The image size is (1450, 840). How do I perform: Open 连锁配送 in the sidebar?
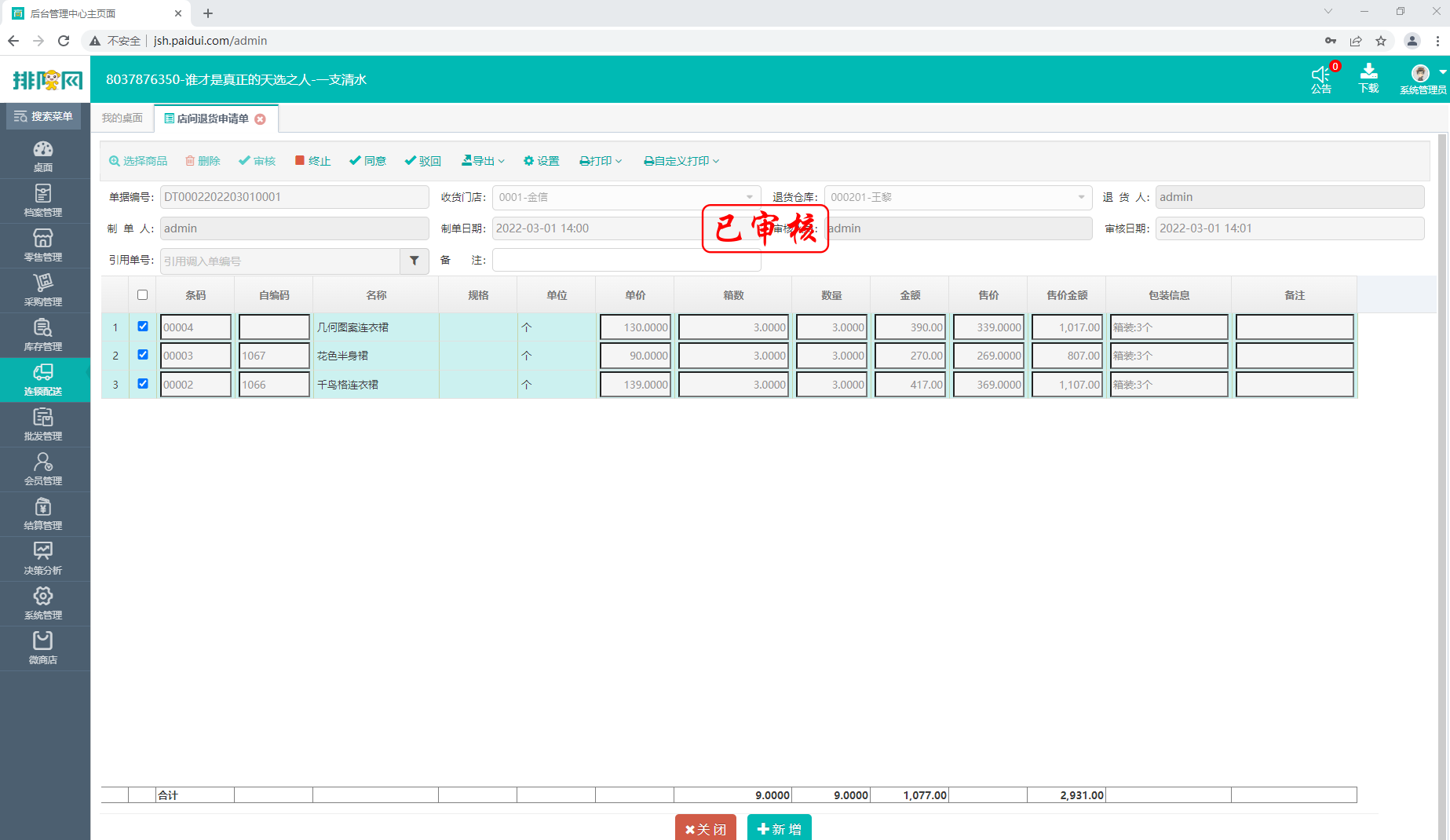(43, 380)
